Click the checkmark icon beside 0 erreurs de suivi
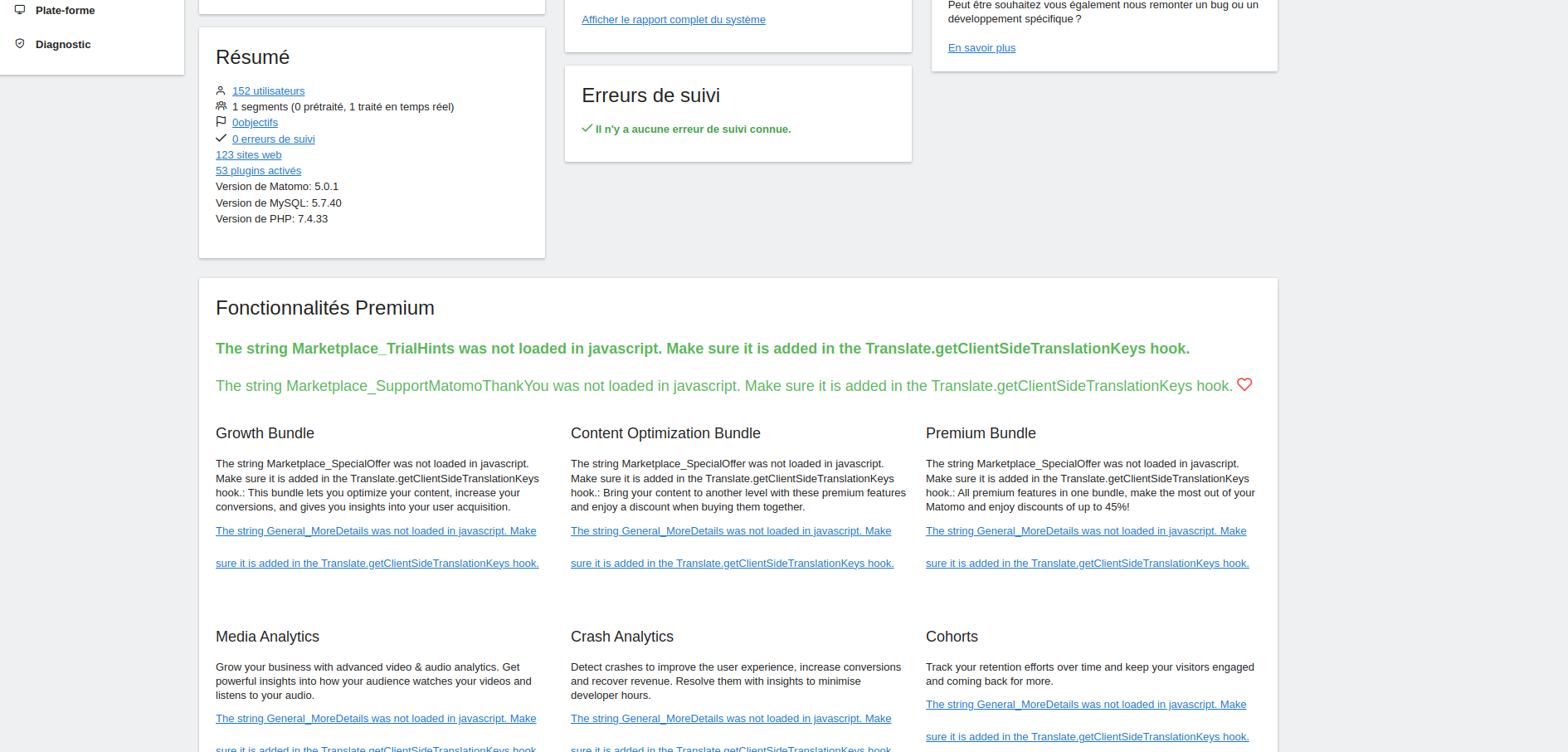Image resolution: width=1568 pixels, height=752 pixels. click(x=221, y=139)
